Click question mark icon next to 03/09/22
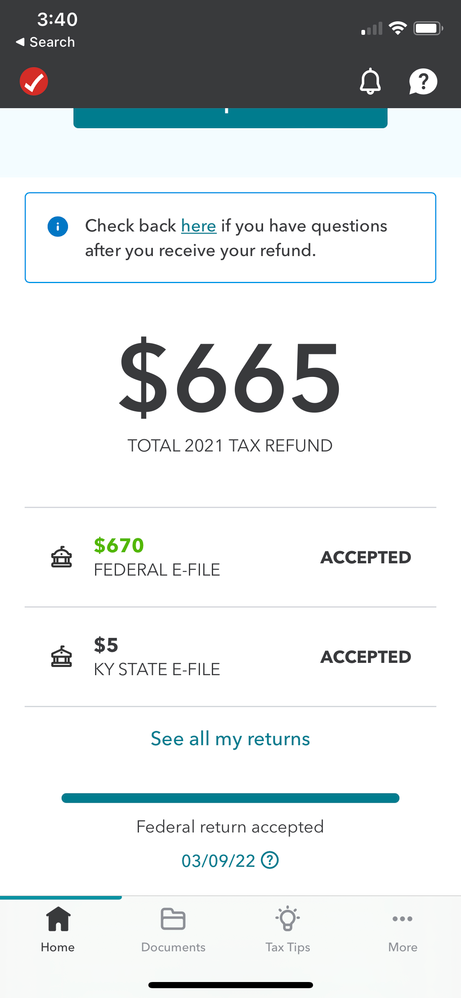The image size is (461, 998). 270,861
